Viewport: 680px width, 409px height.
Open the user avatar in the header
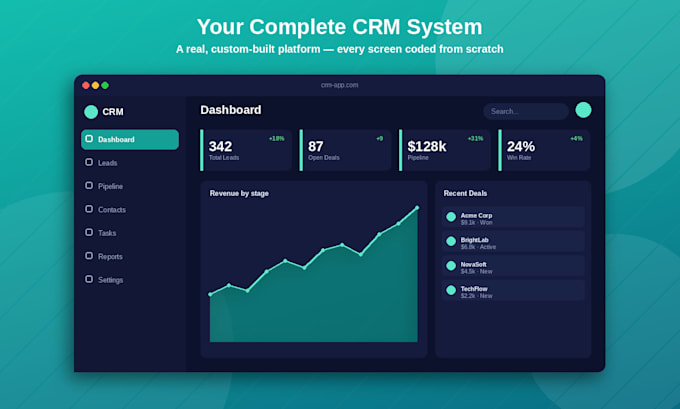click(x=583, y=110)
